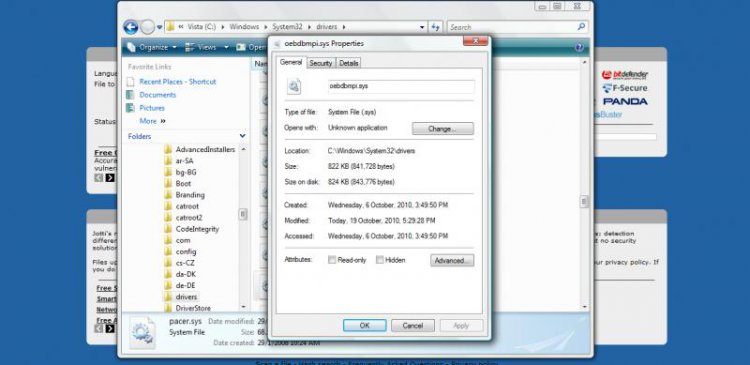Open Recent Places - Shortcut link
750x365 pixels.
(177, 82)
